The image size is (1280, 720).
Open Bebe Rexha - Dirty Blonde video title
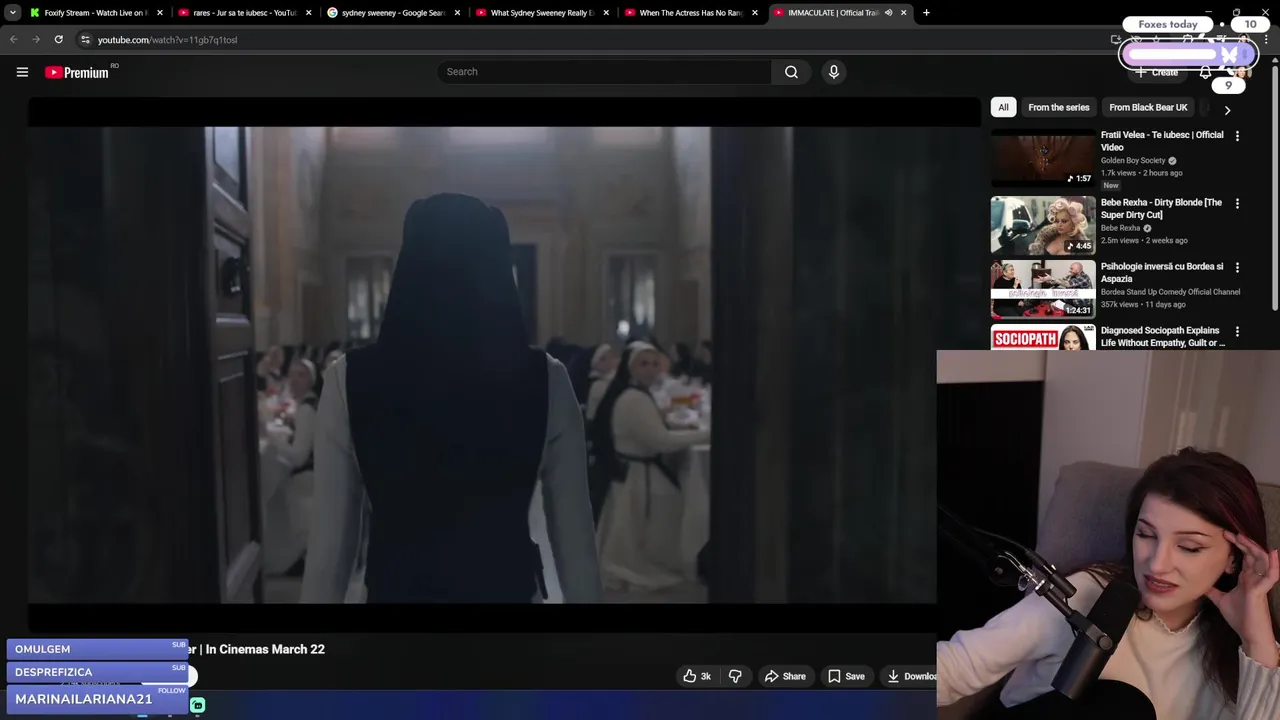point(1161,208)
